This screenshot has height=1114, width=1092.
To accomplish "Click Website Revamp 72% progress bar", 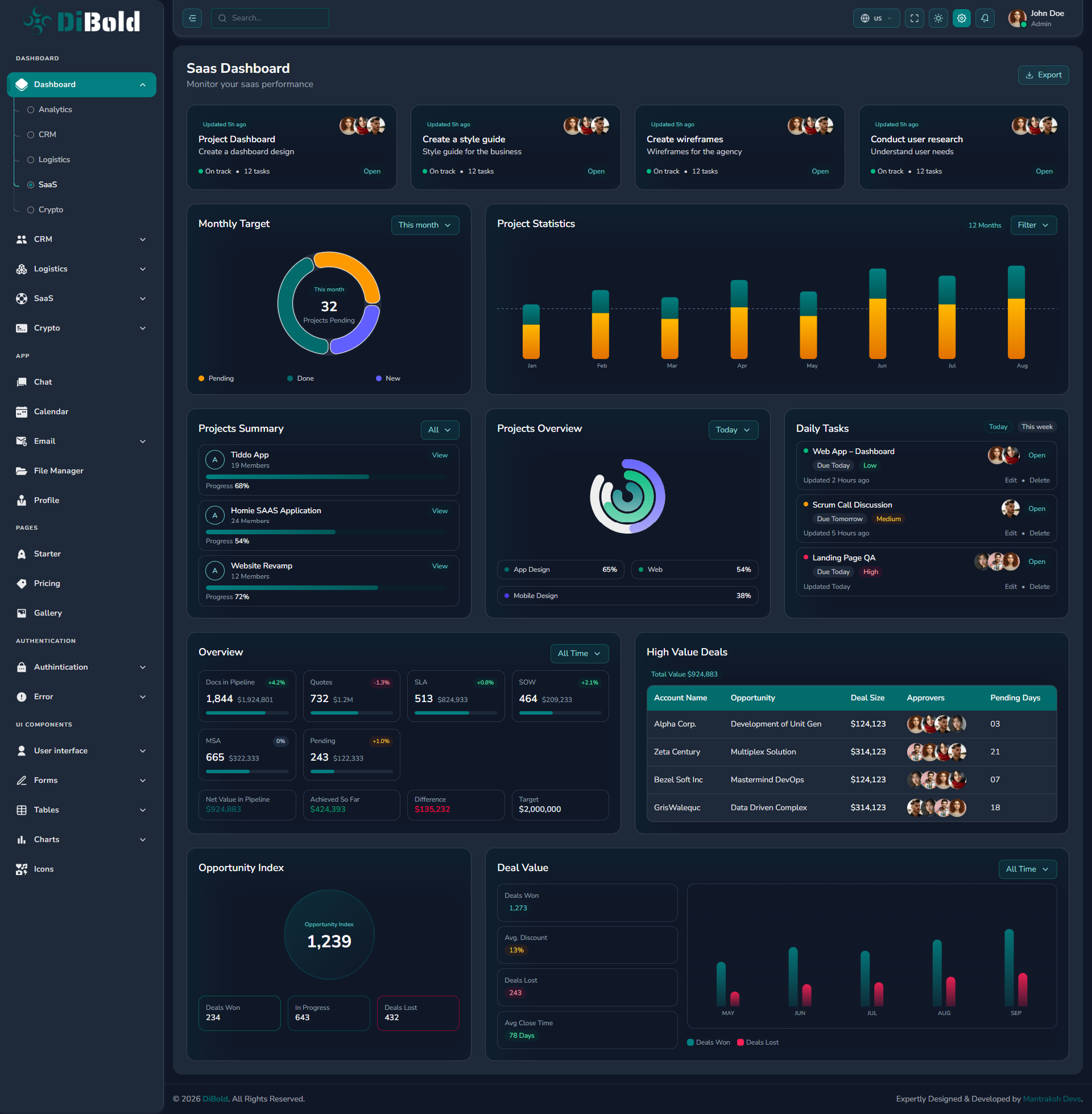I will coord(325,588).
